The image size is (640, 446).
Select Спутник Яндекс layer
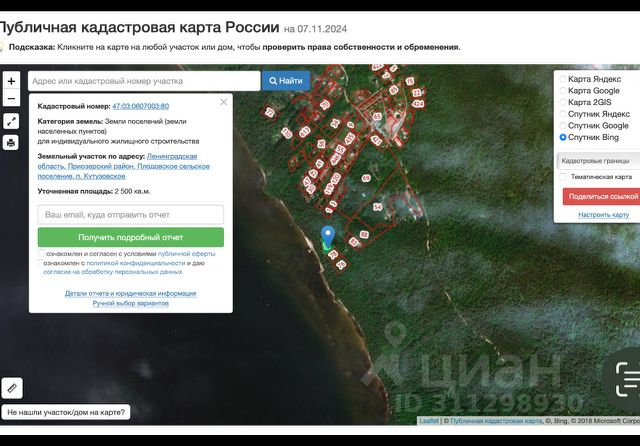click(562, 114)
